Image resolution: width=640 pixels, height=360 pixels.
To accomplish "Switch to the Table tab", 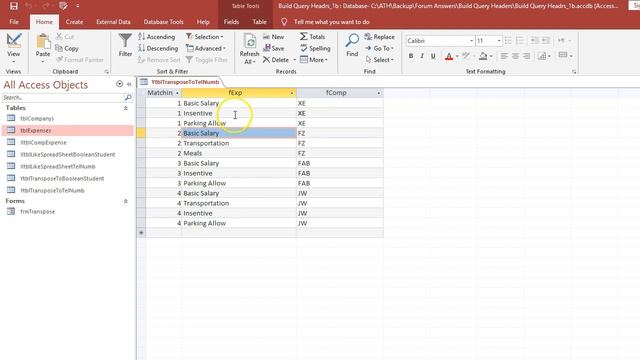I will [259, 22].
